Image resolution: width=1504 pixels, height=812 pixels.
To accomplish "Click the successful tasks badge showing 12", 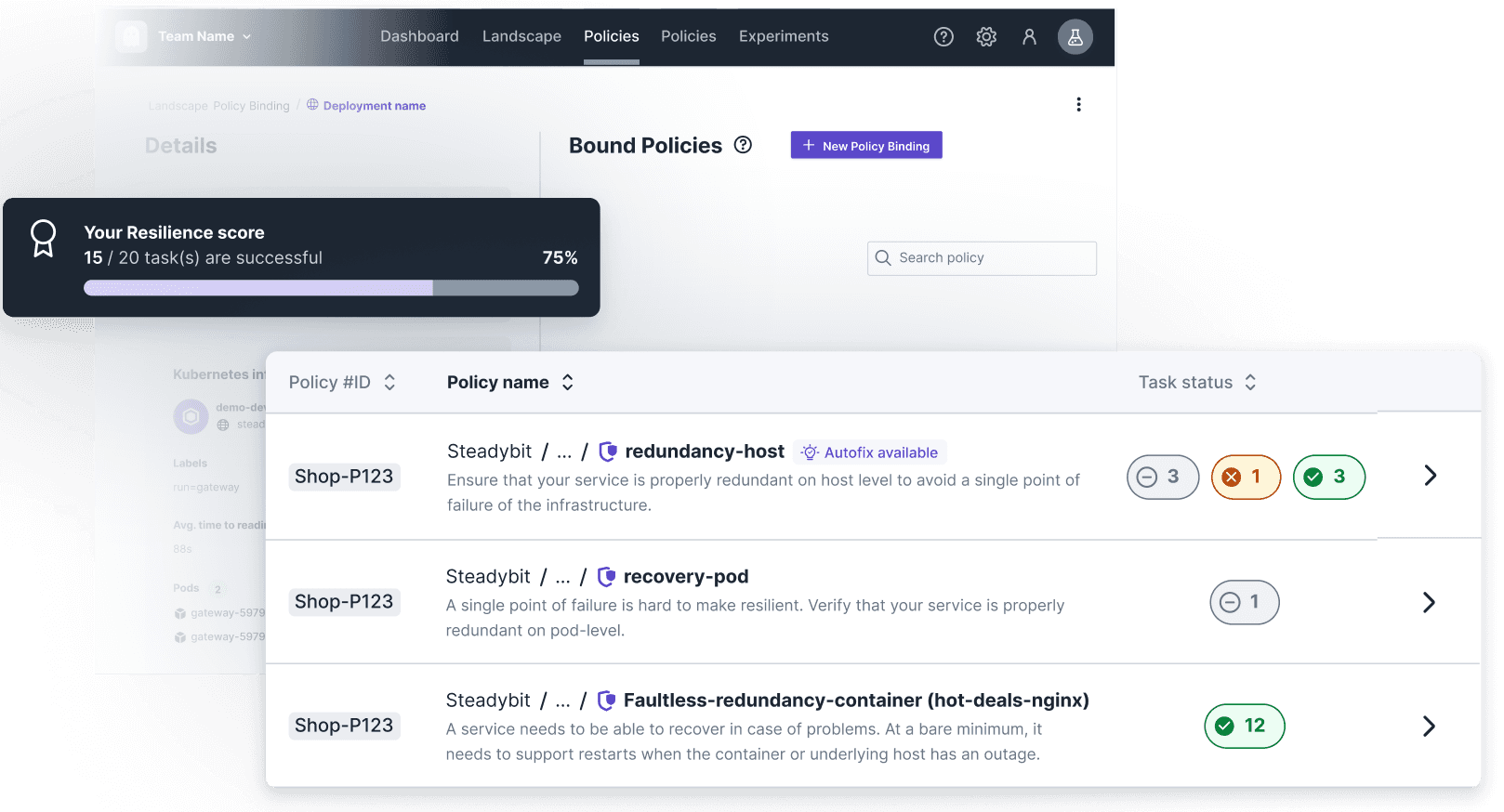I will [x=1245, y=726].
